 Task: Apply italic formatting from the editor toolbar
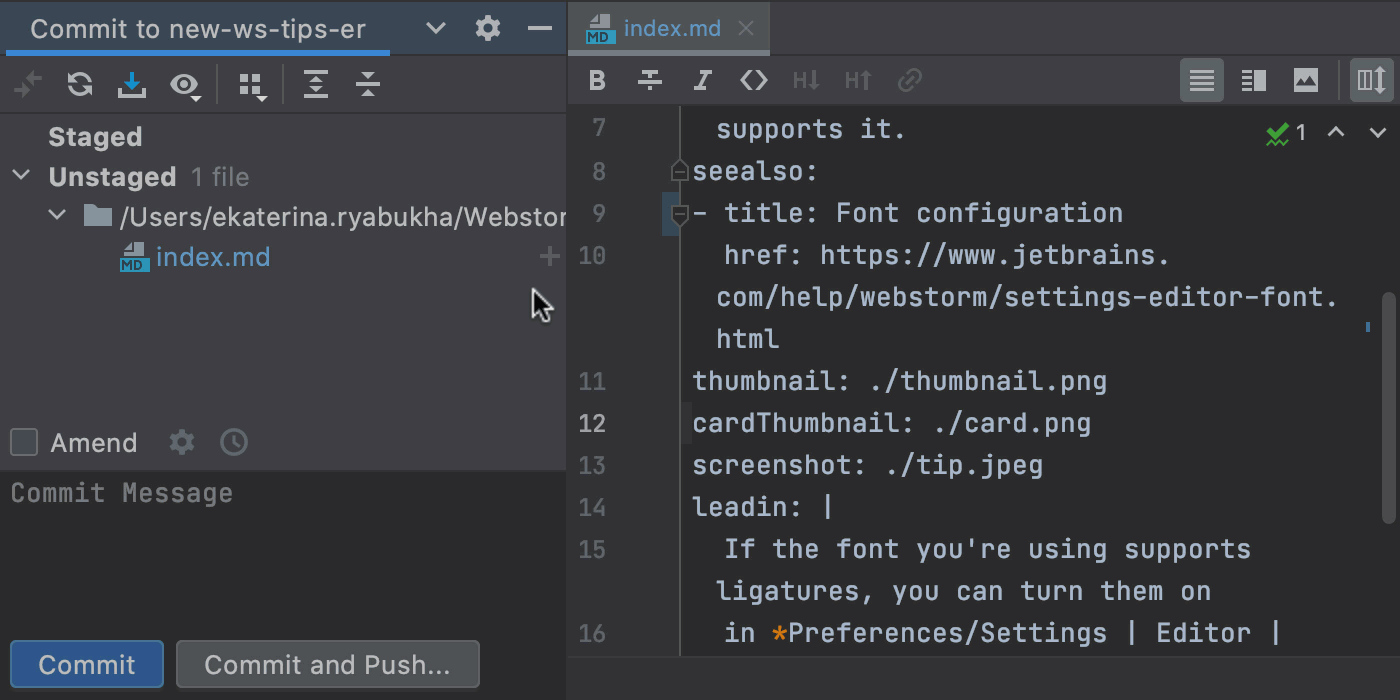[702, 80]
